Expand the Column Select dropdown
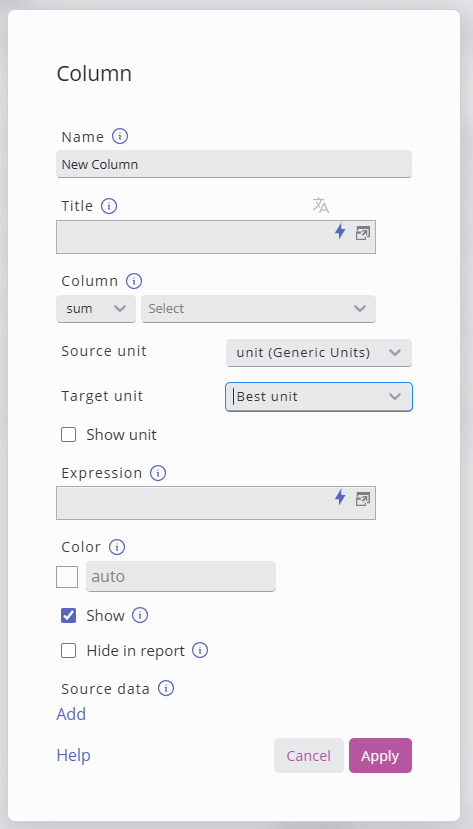 coord(258,309)
